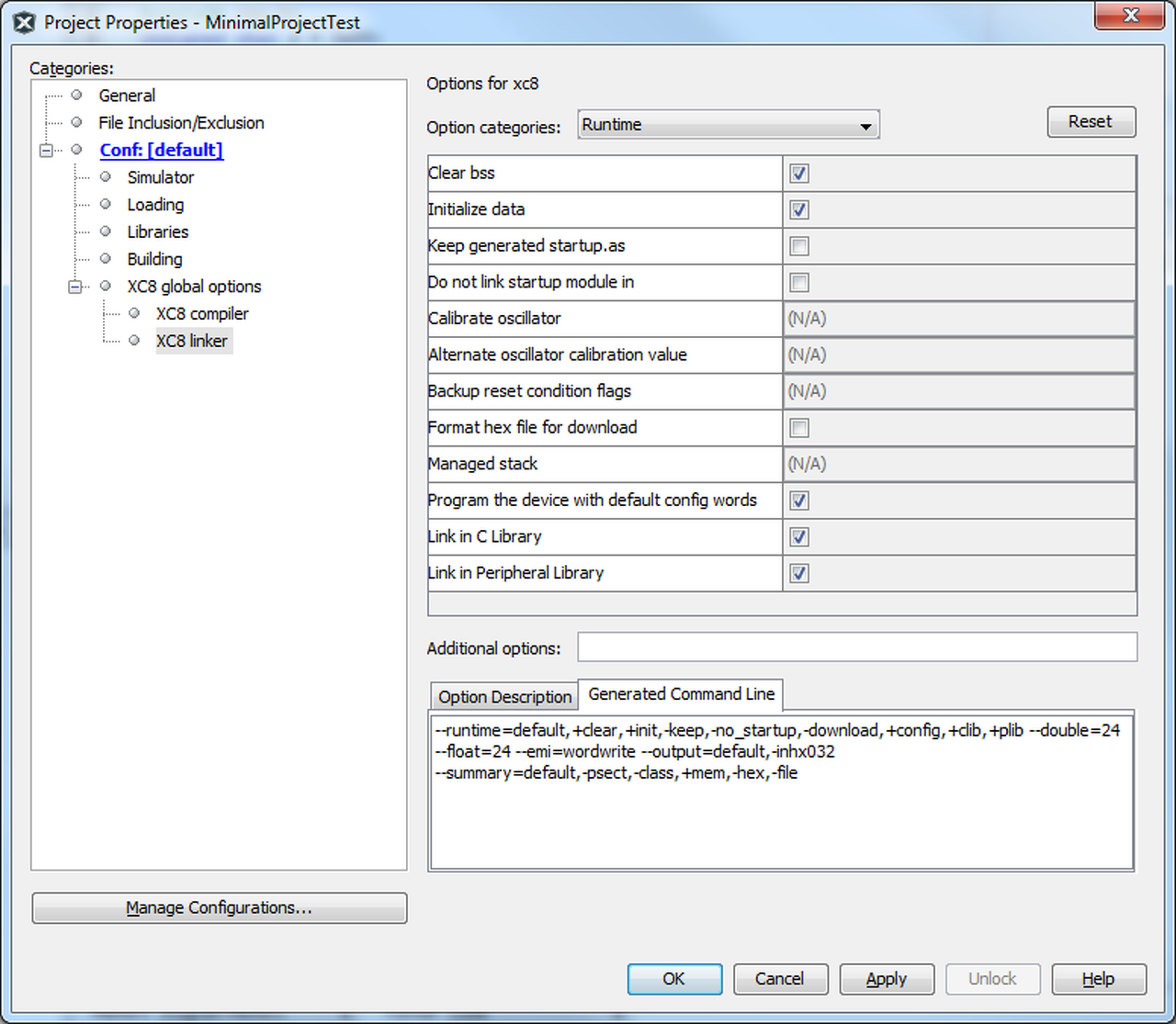Image resolution: width=1176 pixels, height=1024 pixels.
Task: Enable Format hex file for download
Action: click(799, 428)
